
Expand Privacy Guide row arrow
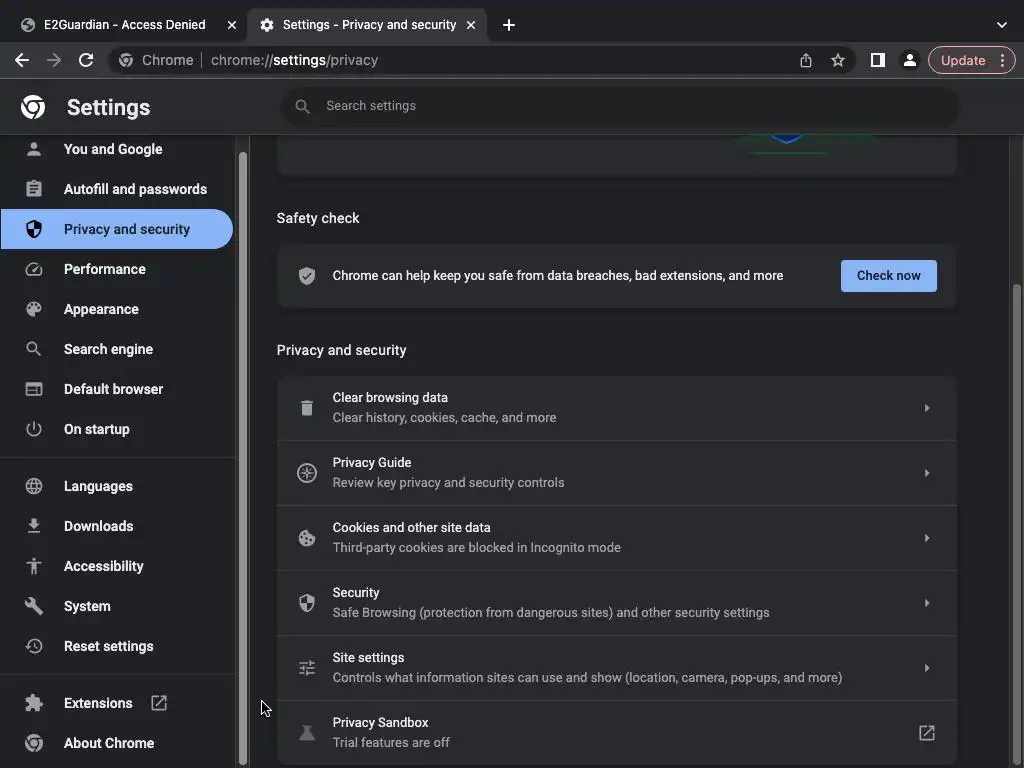click(927, 473)
